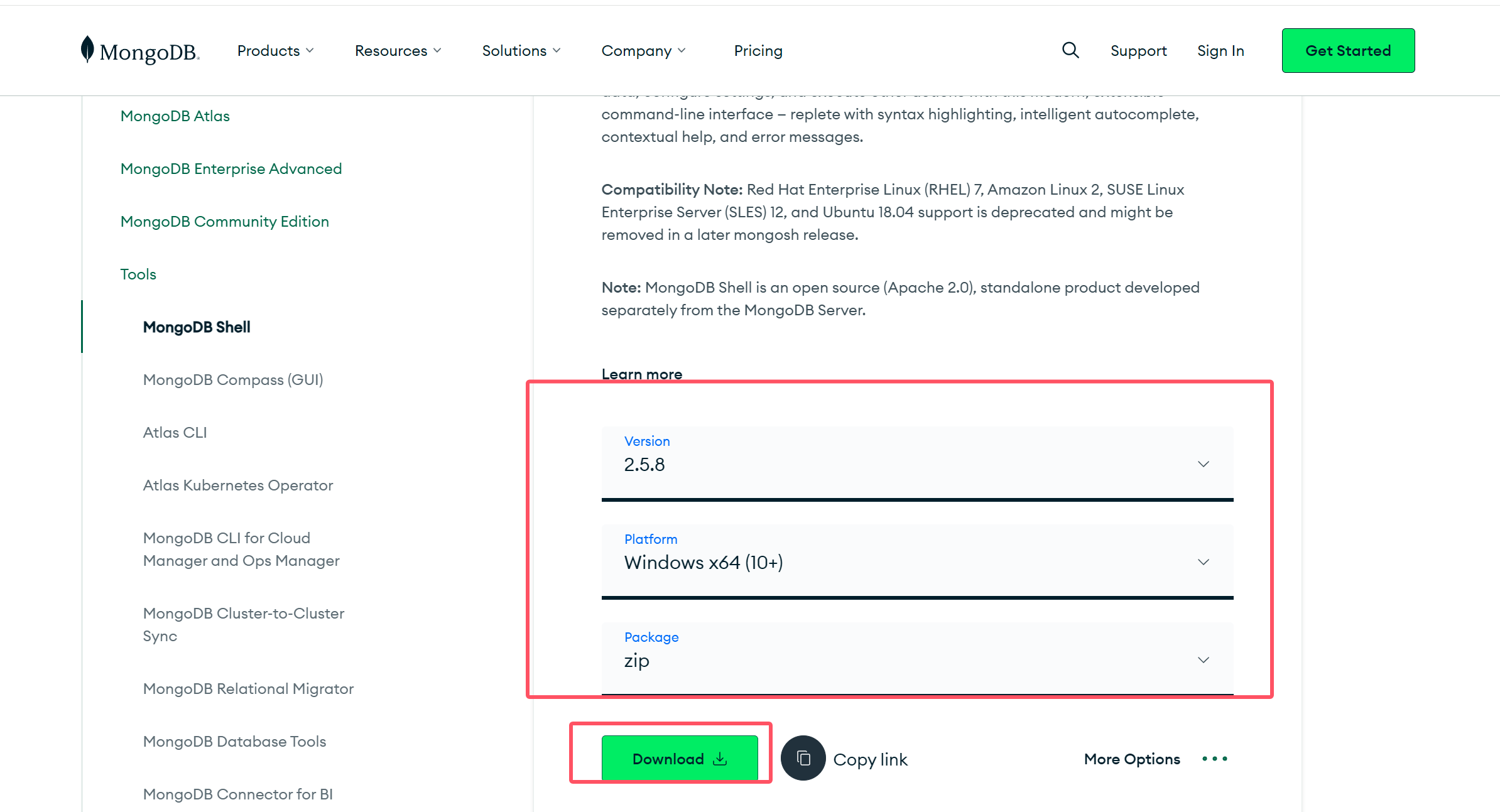Click the copy link clipboard icon

tap(803, 758)
